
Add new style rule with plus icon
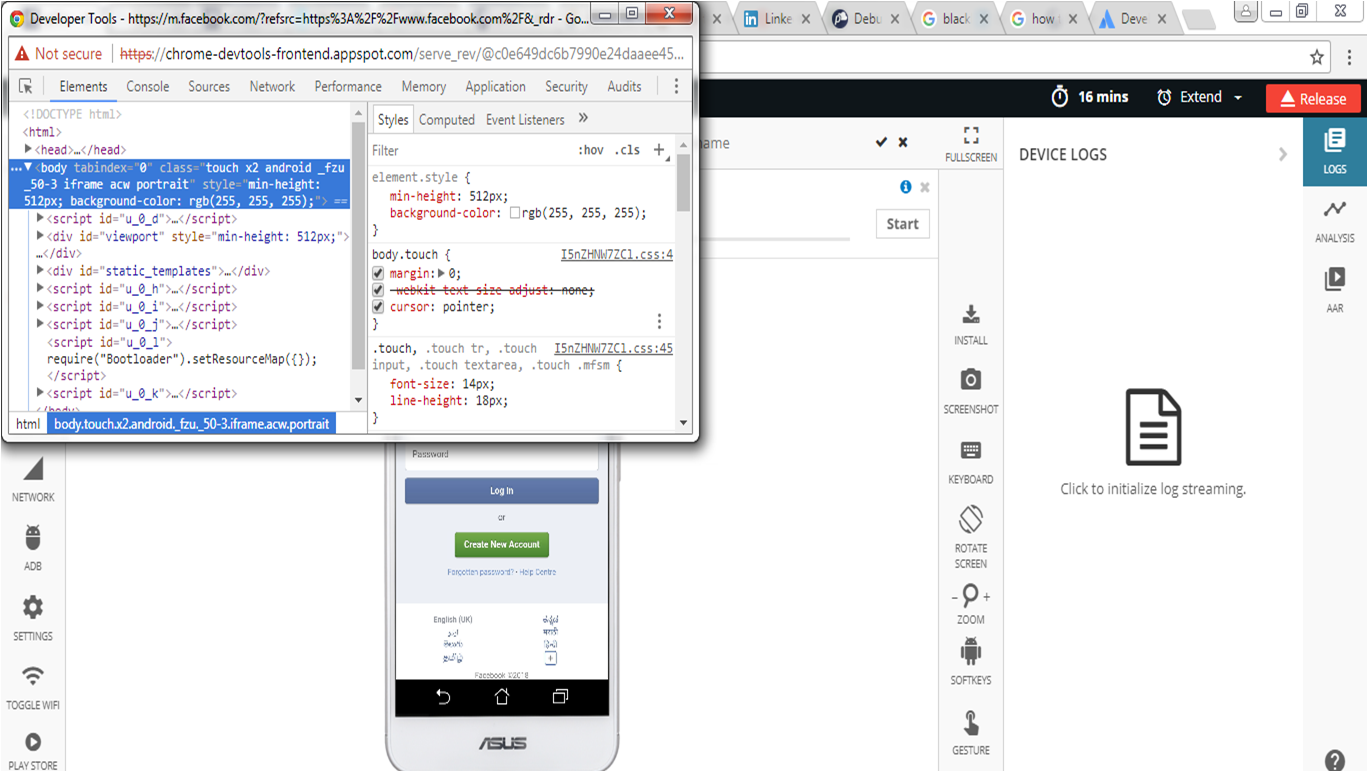click(x=659, y=150)
